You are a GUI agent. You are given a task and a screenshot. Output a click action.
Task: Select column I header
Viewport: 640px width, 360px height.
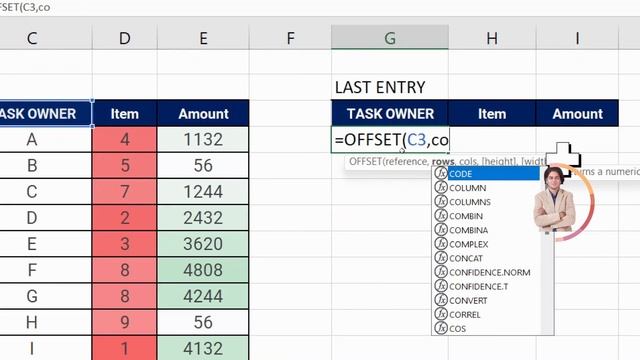[577, 38]
